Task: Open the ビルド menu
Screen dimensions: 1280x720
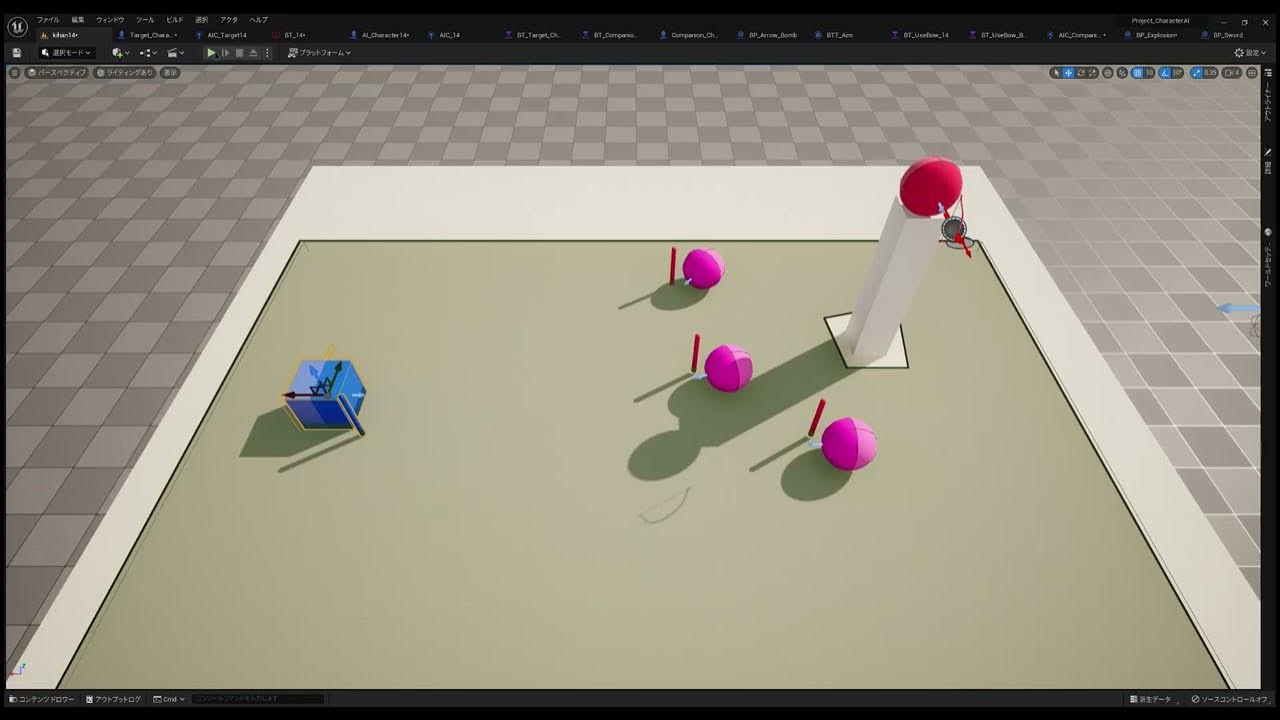Action: coord(175,20)
